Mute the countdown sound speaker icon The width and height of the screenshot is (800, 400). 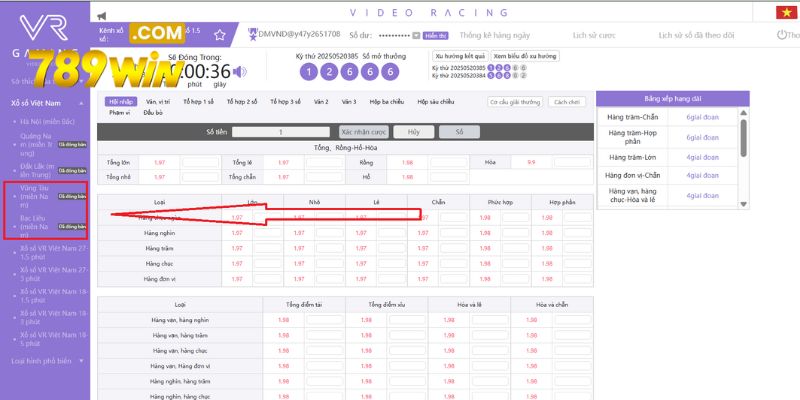tap(241, 73)
